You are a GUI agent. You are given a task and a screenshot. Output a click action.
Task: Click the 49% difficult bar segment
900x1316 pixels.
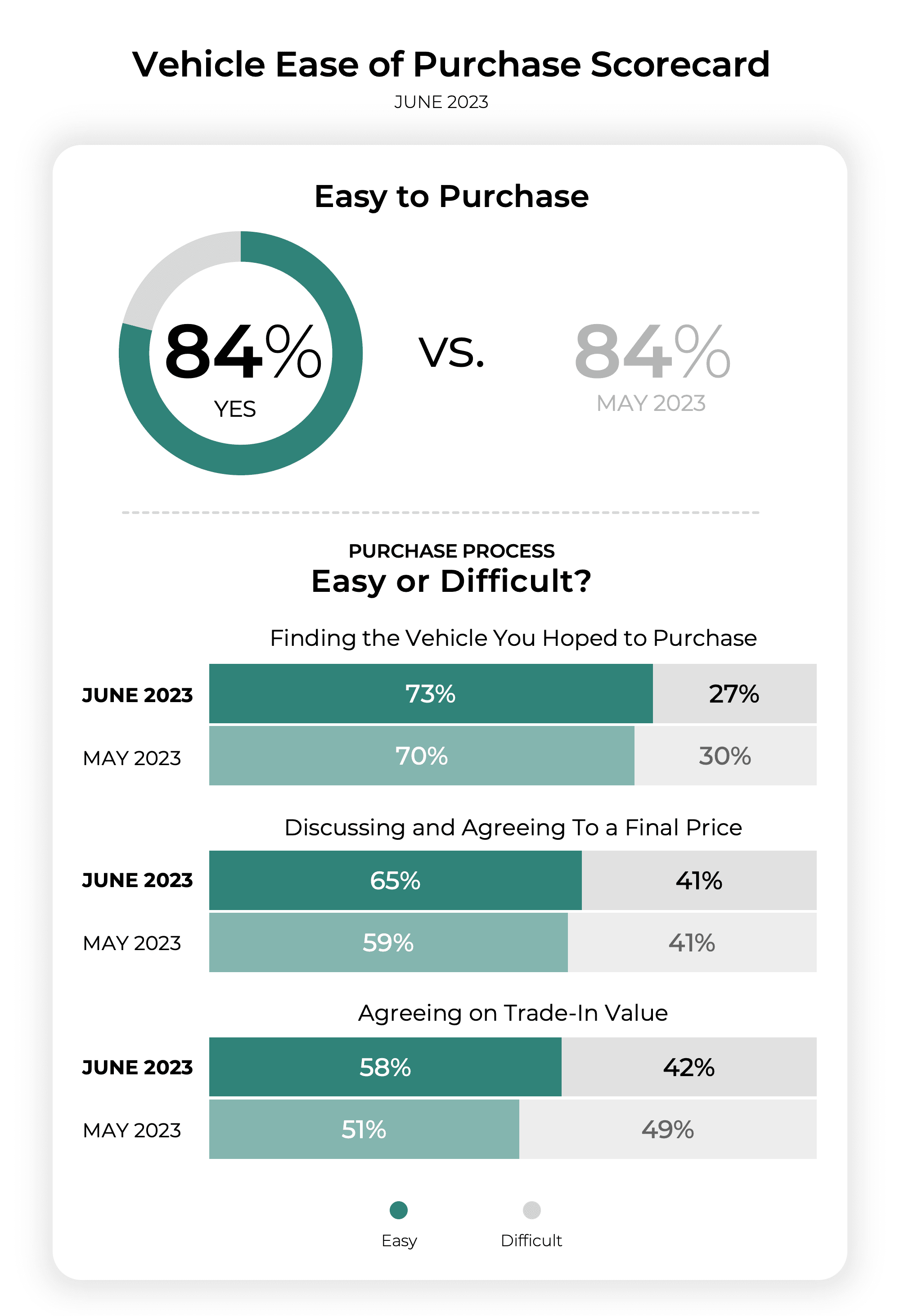tap(668, 1130)
